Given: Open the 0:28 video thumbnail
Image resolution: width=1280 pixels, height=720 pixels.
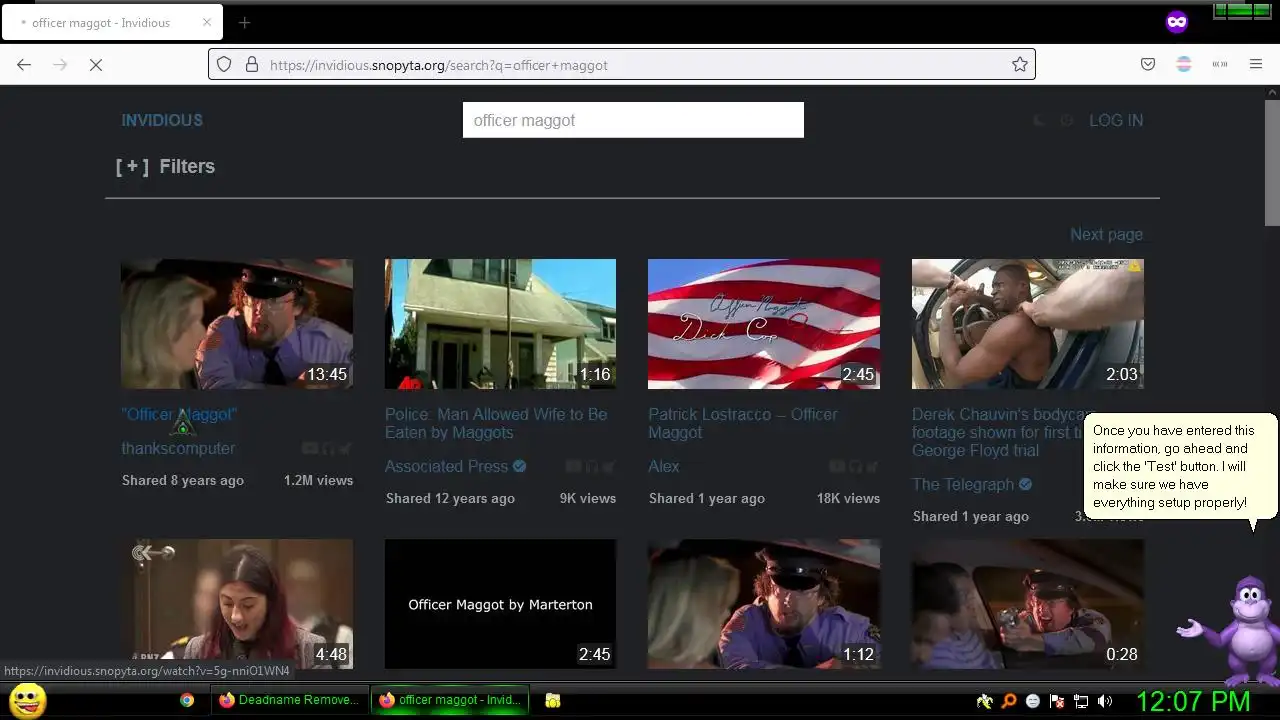Looking at the screenshot, I should pyautogui.click(x=1027, y=604).
